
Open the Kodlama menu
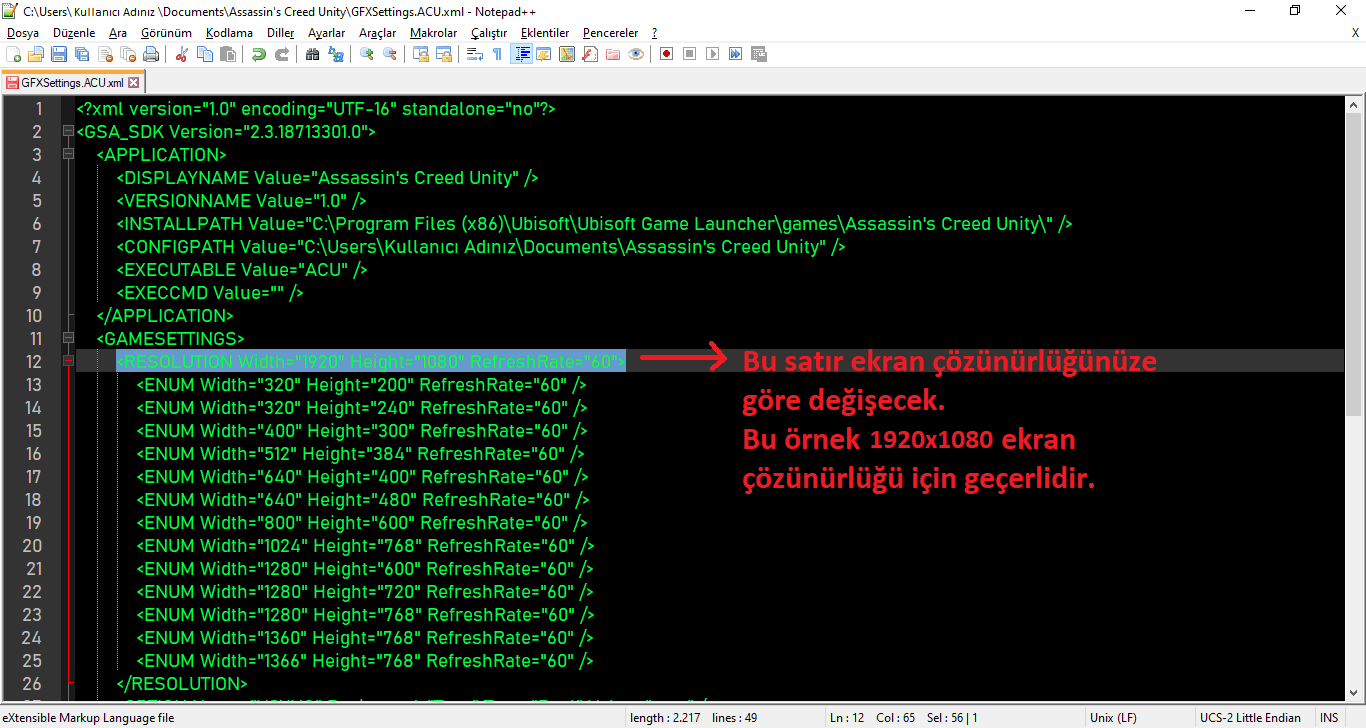(x=230, y=33)
